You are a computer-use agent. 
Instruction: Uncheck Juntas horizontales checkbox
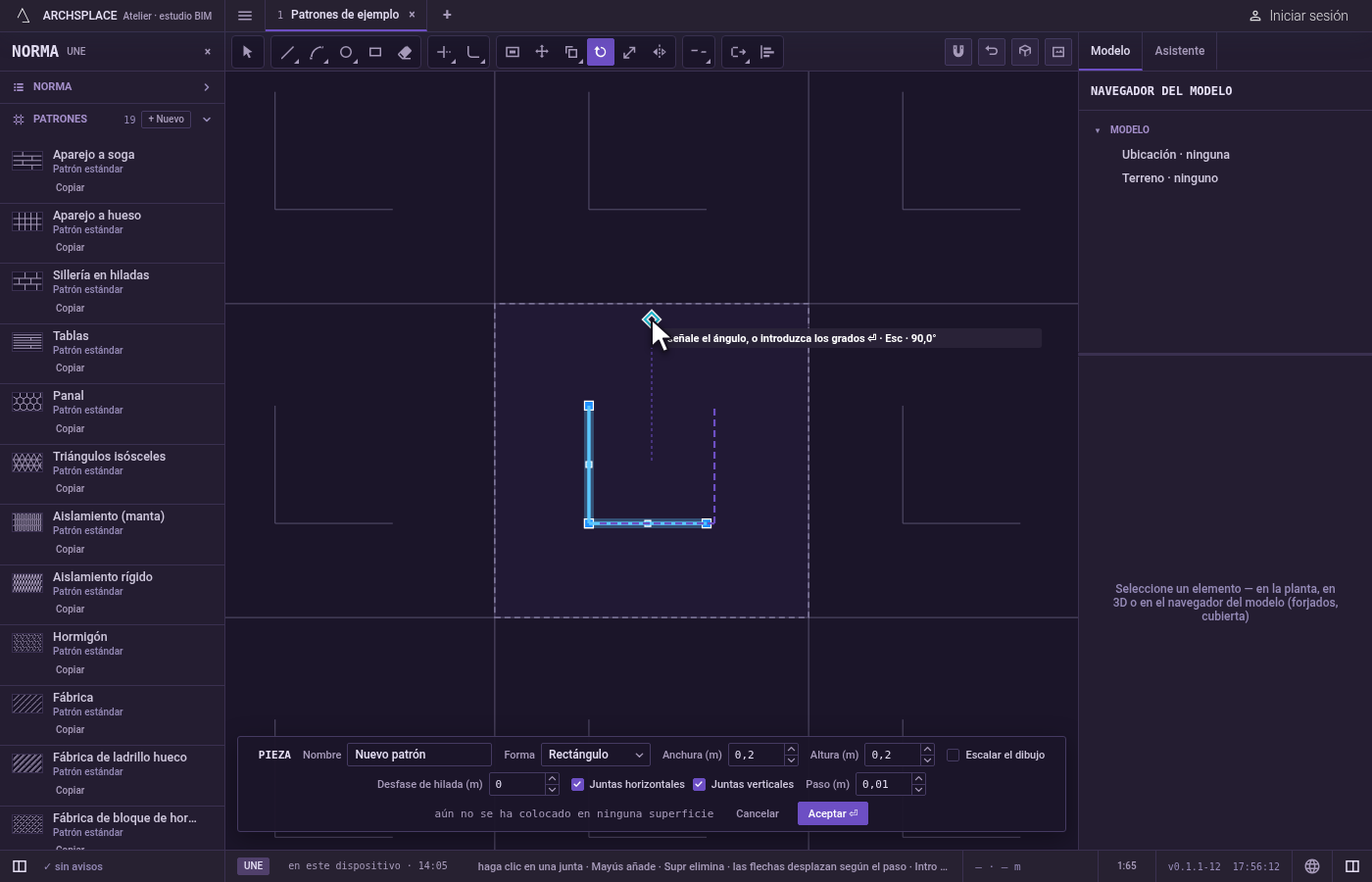coord(577,784)
